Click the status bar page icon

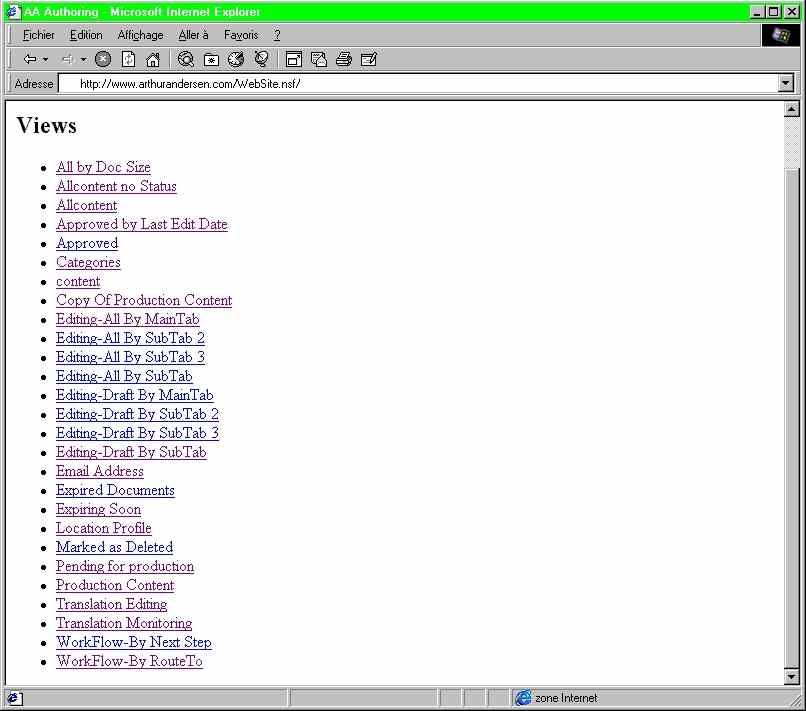13,698
